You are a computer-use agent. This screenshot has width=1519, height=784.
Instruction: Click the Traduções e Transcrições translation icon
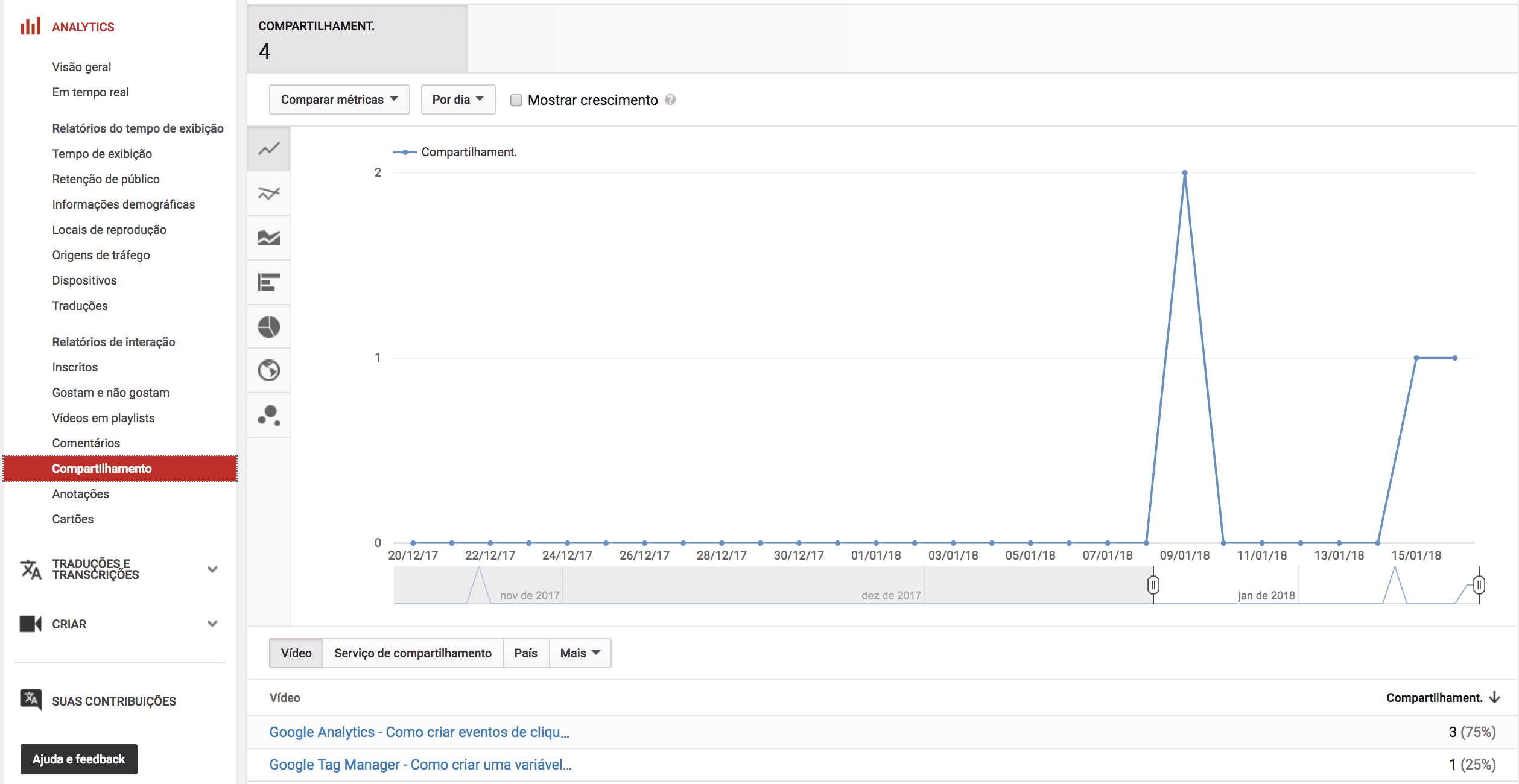tap(30, 569)
